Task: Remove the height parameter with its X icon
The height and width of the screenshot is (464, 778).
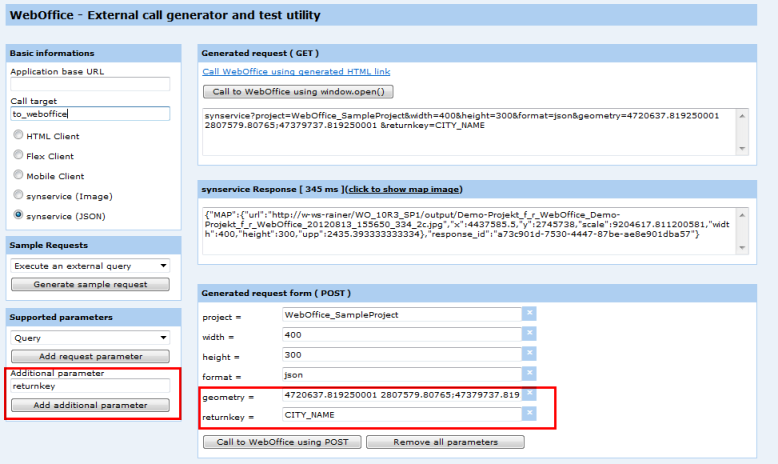Action: [529, 354]
